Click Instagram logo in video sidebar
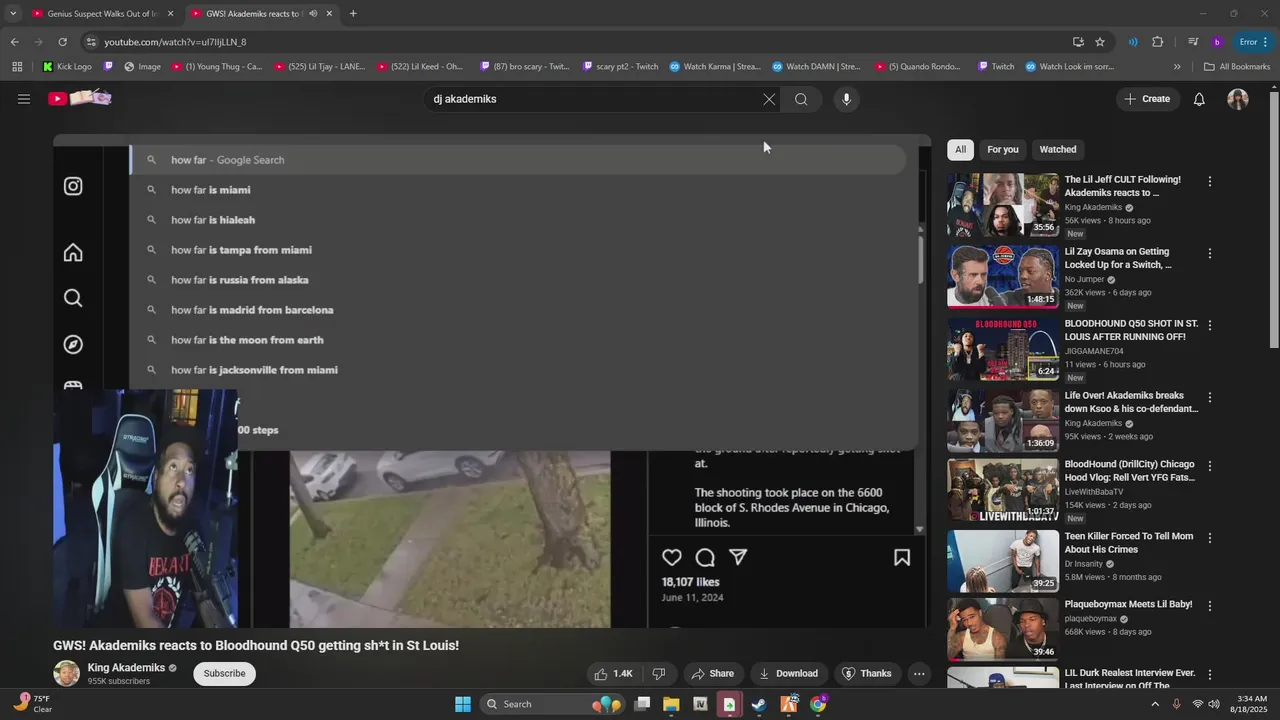Image resolution: width=1280 pixels, height=720 pixels. [x=73, y=186]
